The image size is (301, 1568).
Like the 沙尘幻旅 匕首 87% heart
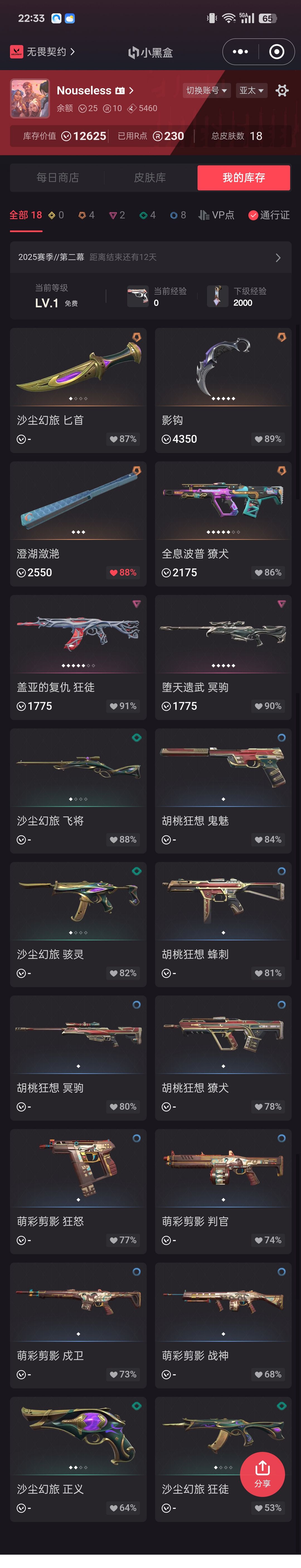tap(113, 439)
